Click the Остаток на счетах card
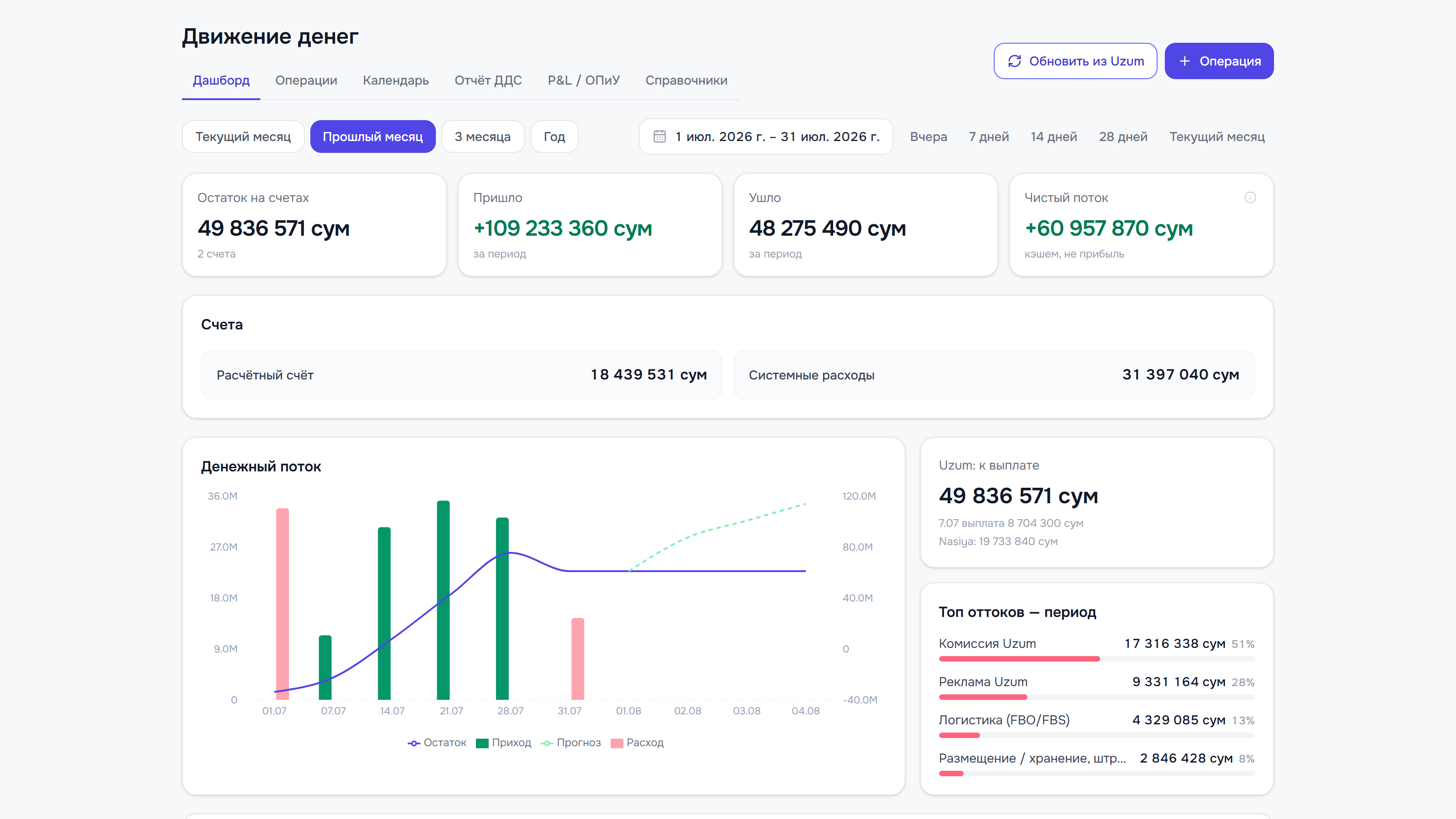Viewport: 1456px width, 819px height. click(314, 225)
